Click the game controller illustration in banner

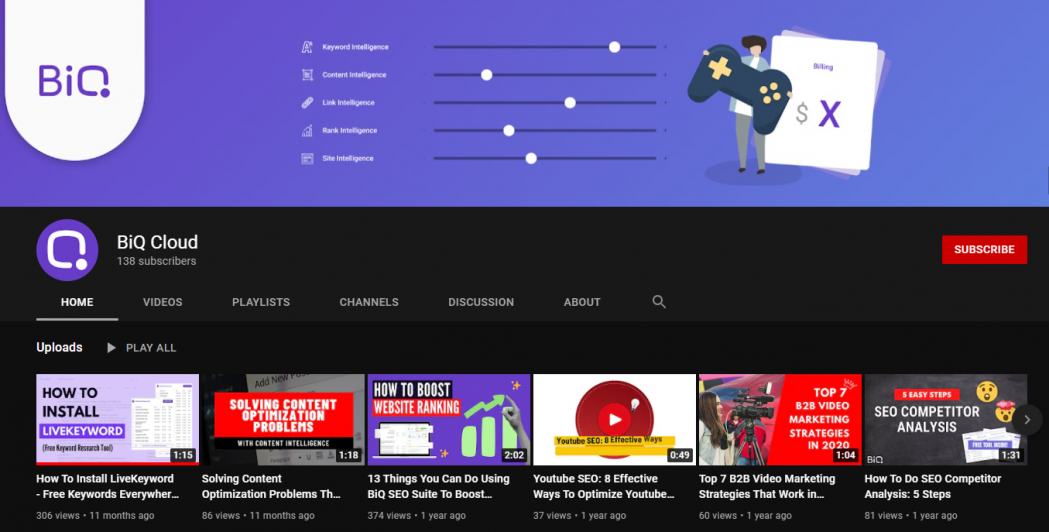point(740,88)
